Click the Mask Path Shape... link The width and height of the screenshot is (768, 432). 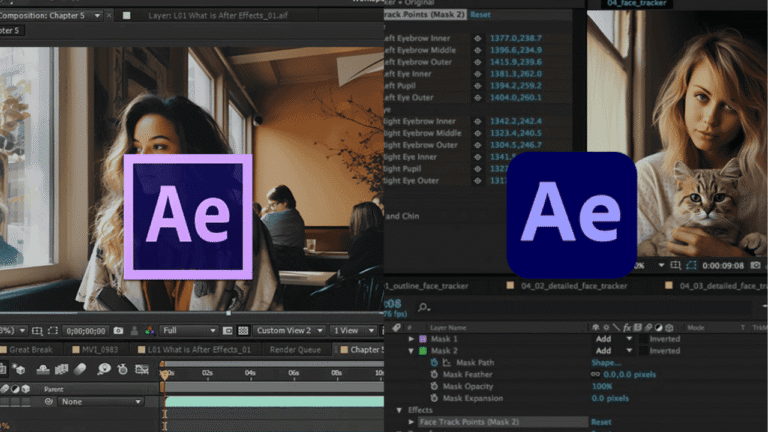click(606, 362)
